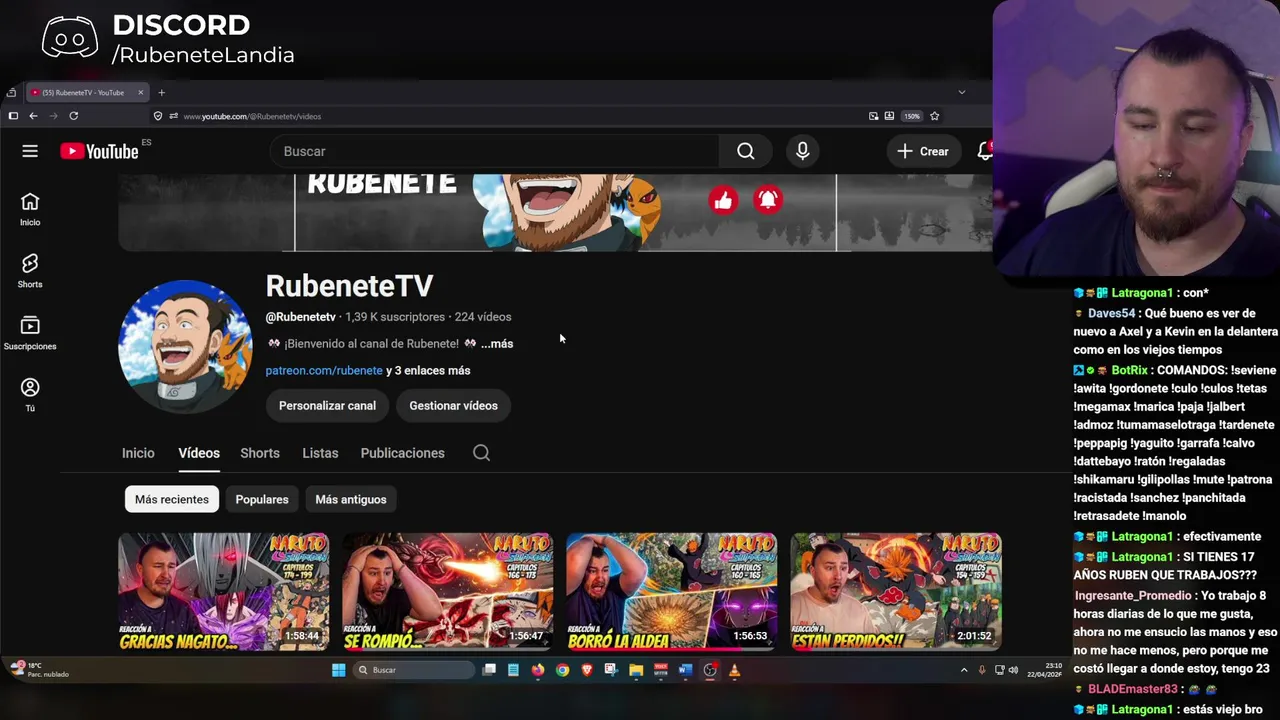Image resolution: width=1280 pixels, height=720 pixels.
Task: Open YouTube notifications bell
Action: 985,151
